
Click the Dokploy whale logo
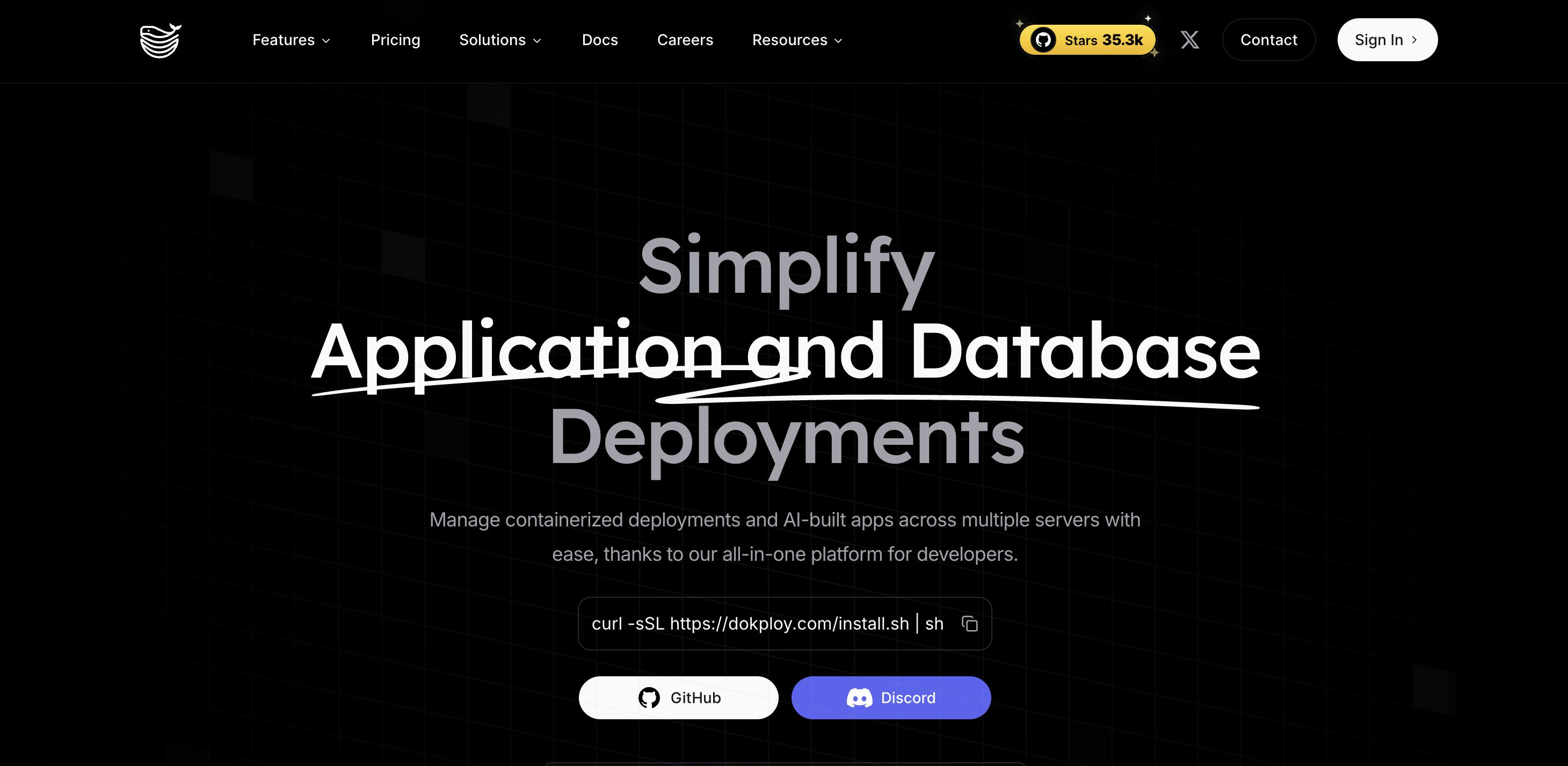(x=161, y=40)
